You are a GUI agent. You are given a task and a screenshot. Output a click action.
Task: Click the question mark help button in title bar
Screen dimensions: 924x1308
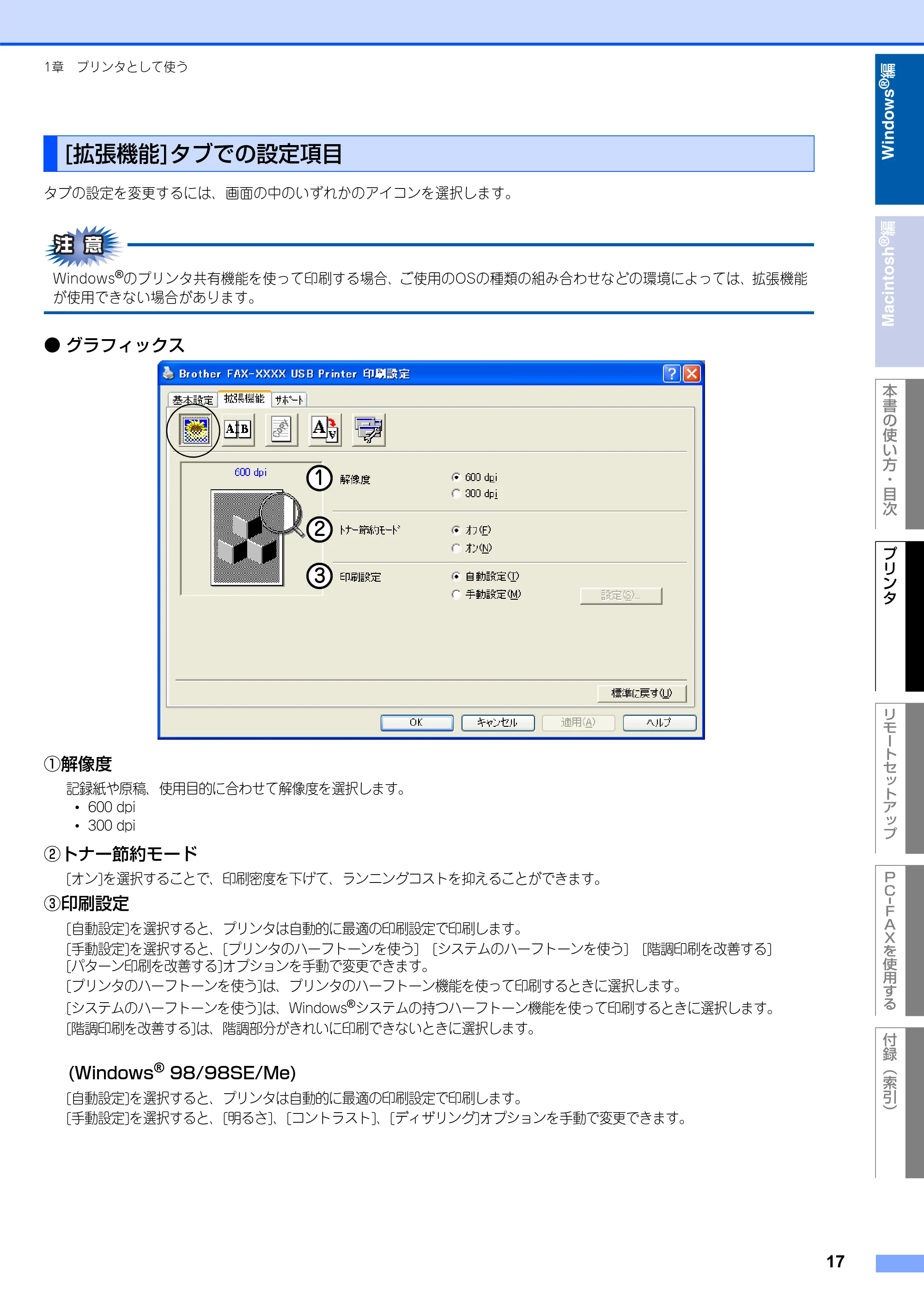(x=672, y=374)
